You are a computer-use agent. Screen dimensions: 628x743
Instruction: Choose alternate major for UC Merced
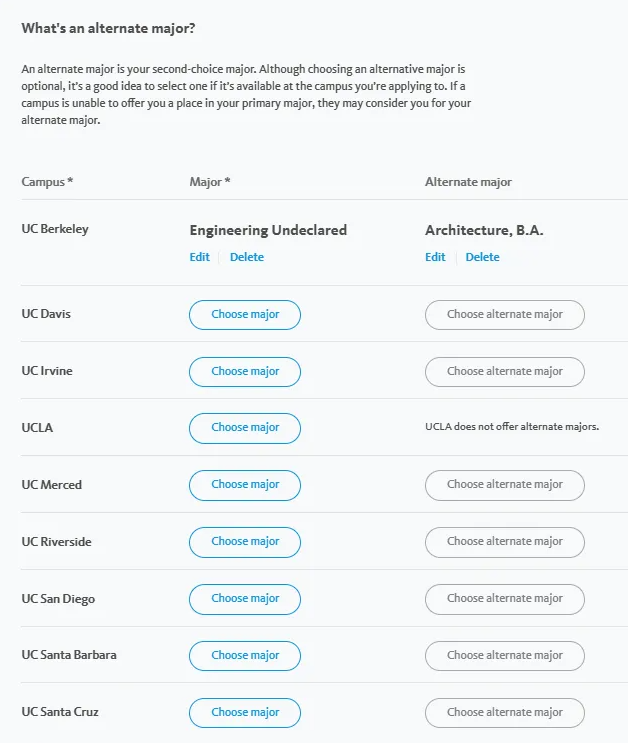[x=504, y=485]
